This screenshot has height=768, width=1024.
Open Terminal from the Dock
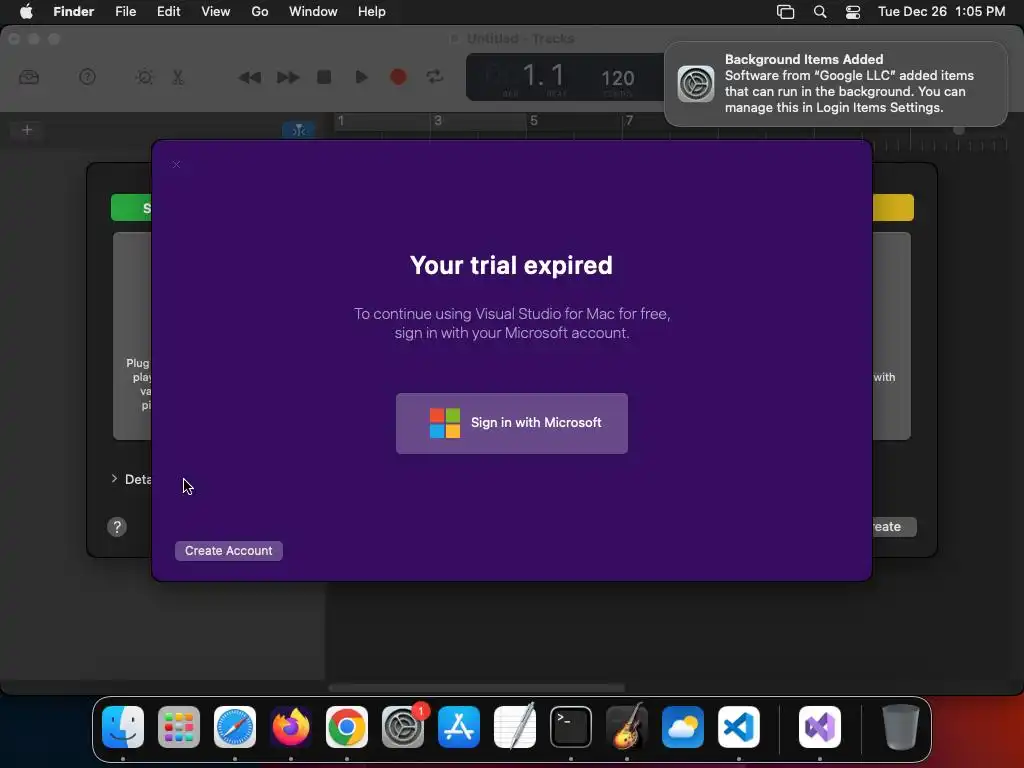571,727
